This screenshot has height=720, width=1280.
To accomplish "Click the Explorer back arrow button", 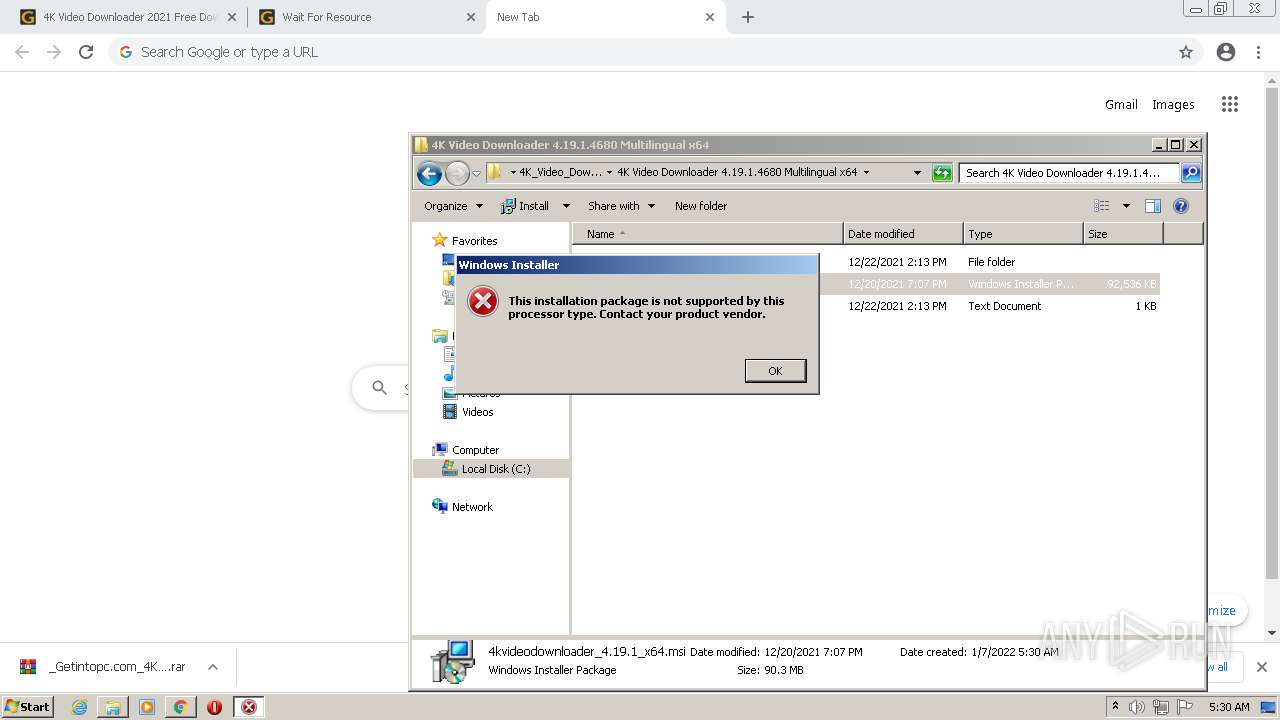I will click(x=429, y=173).
